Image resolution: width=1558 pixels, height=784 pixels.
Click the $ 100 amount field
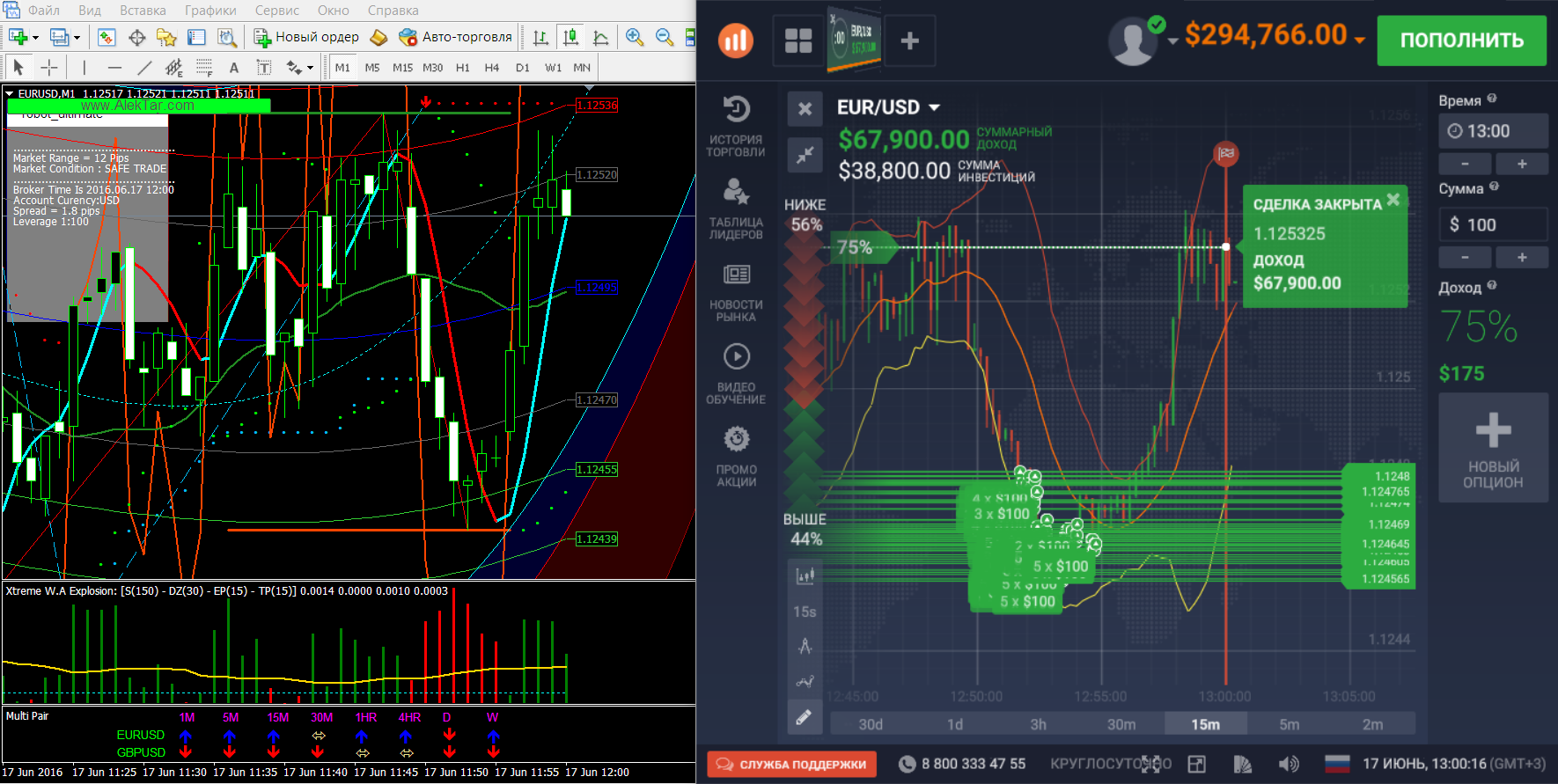click(1493, 224)
